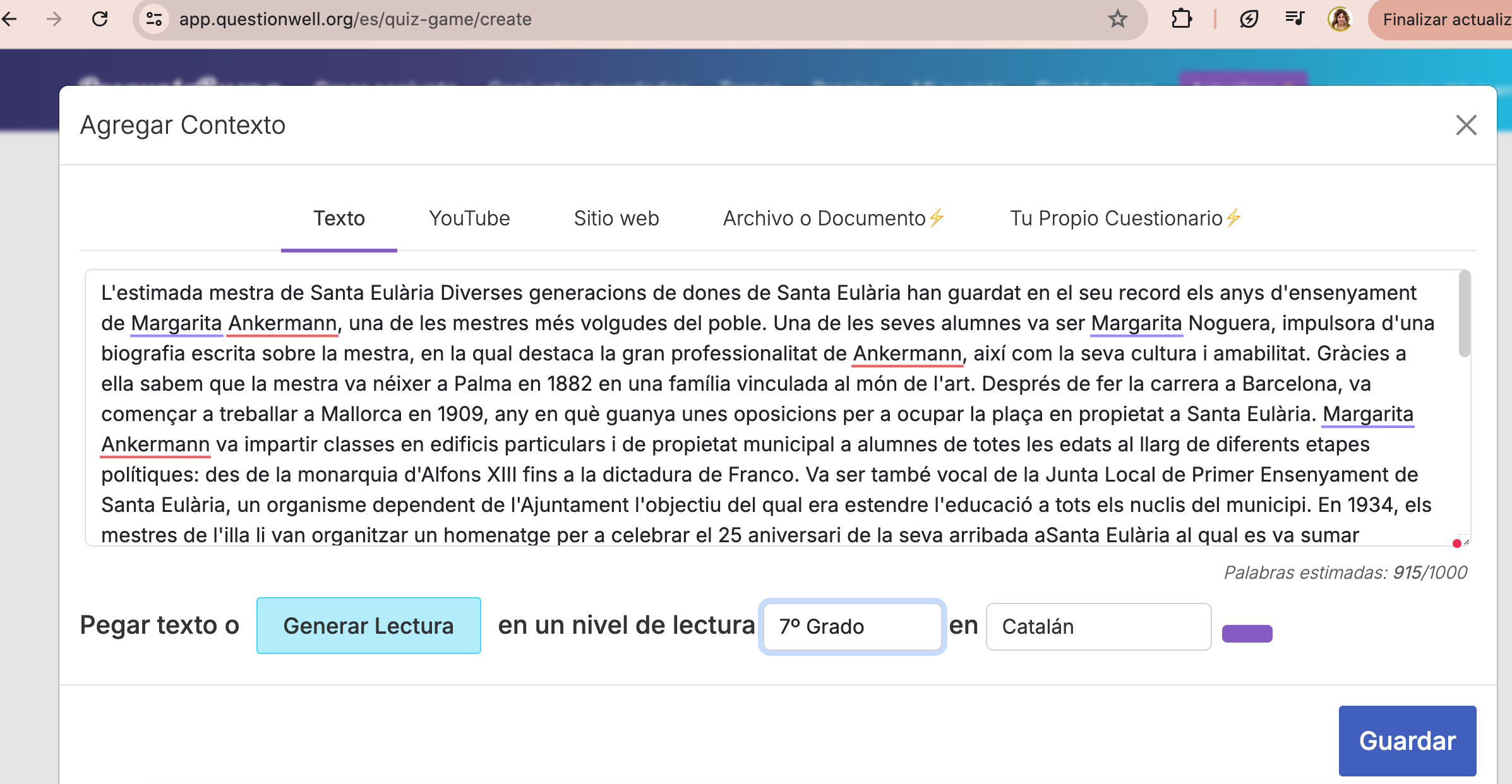Click the profile avatar picture
The height and width of the screenshot is (784, 1512).
1340,19
